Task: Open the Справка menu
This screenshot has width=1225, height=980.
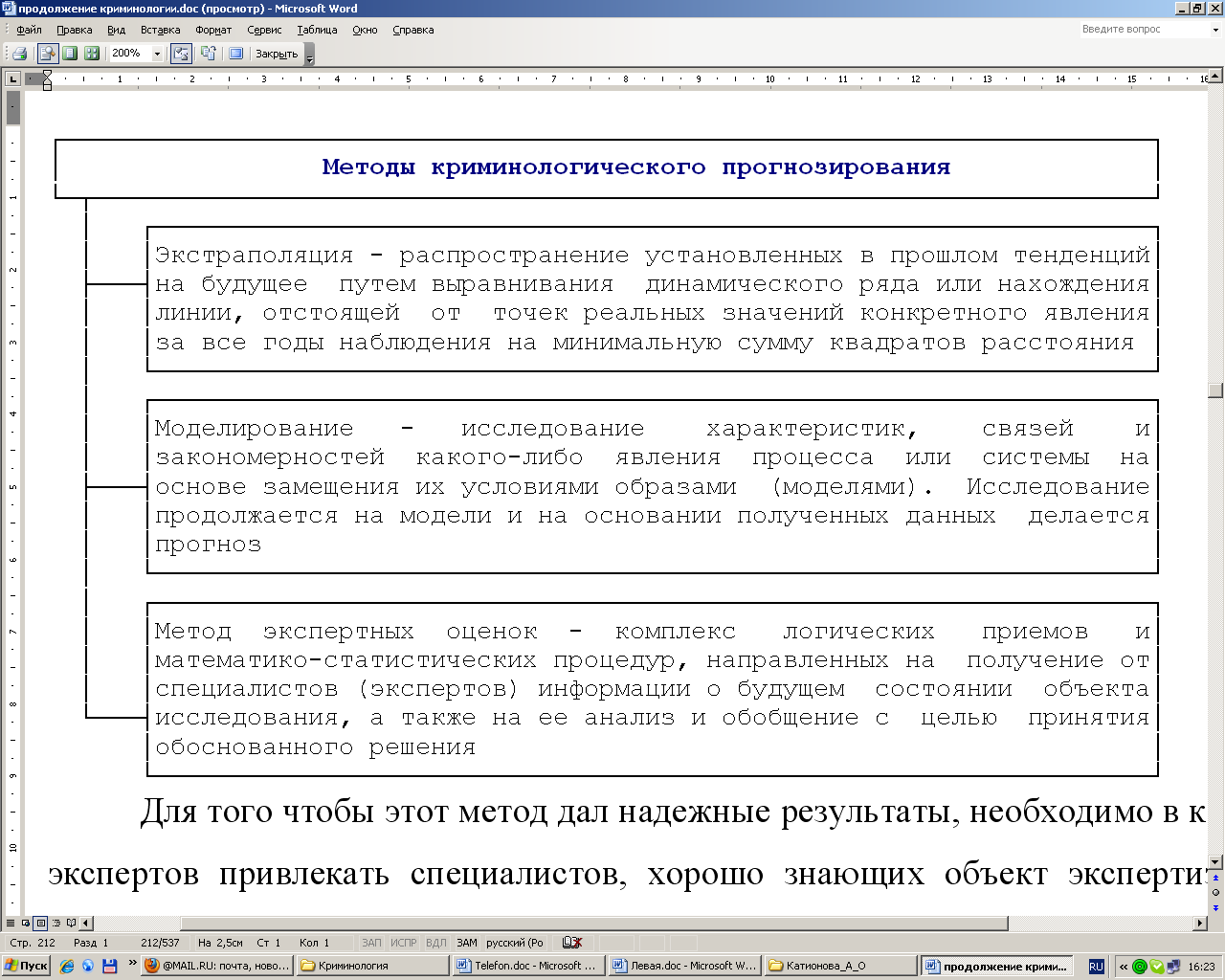Action: [x=412, y=30]
